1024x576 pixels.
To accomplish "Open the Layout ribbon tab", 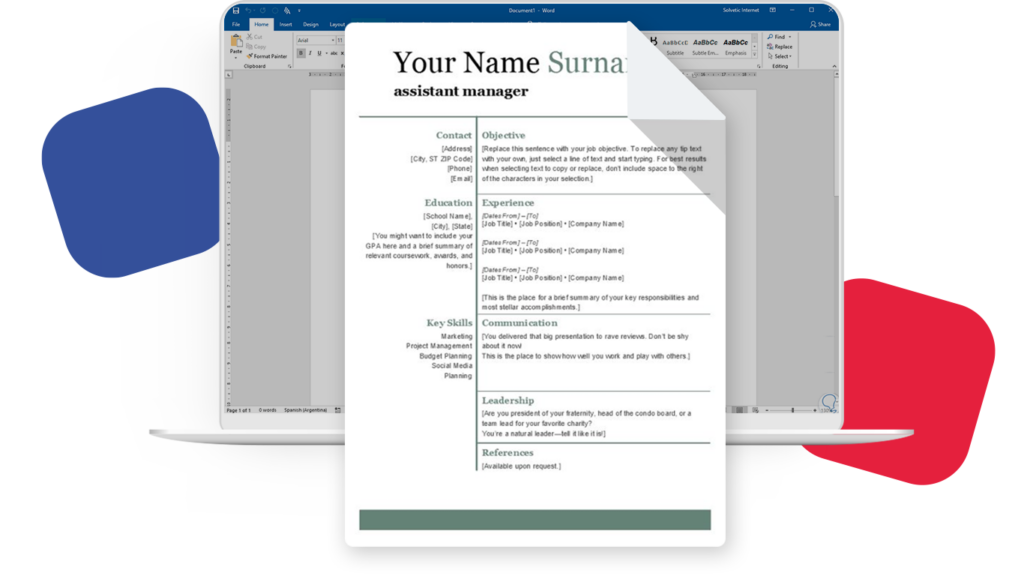I will pos(336,25).
